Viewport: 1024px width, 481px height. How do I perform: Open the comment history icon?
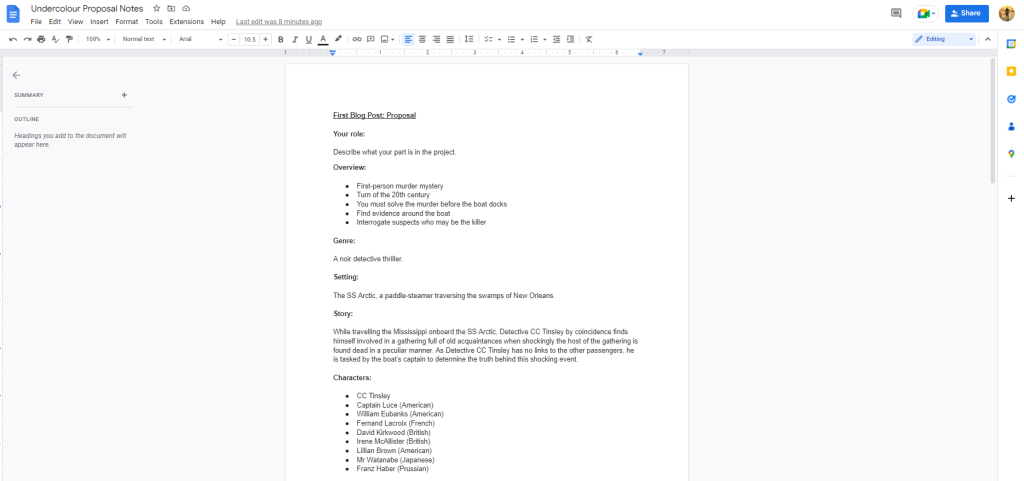[895, 13]
